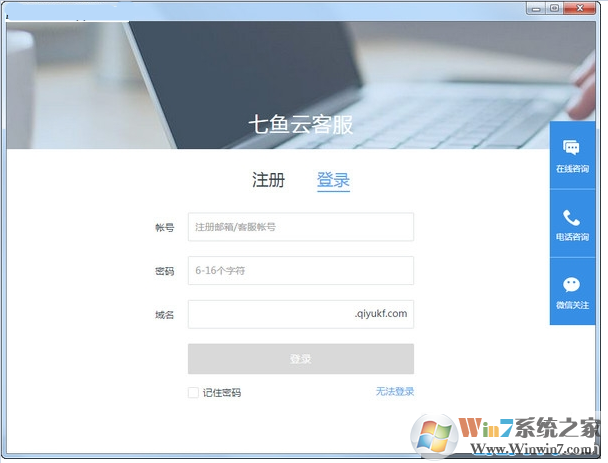The image size is (608, 463).
Task: Close the login window
Action: (580, 8)
